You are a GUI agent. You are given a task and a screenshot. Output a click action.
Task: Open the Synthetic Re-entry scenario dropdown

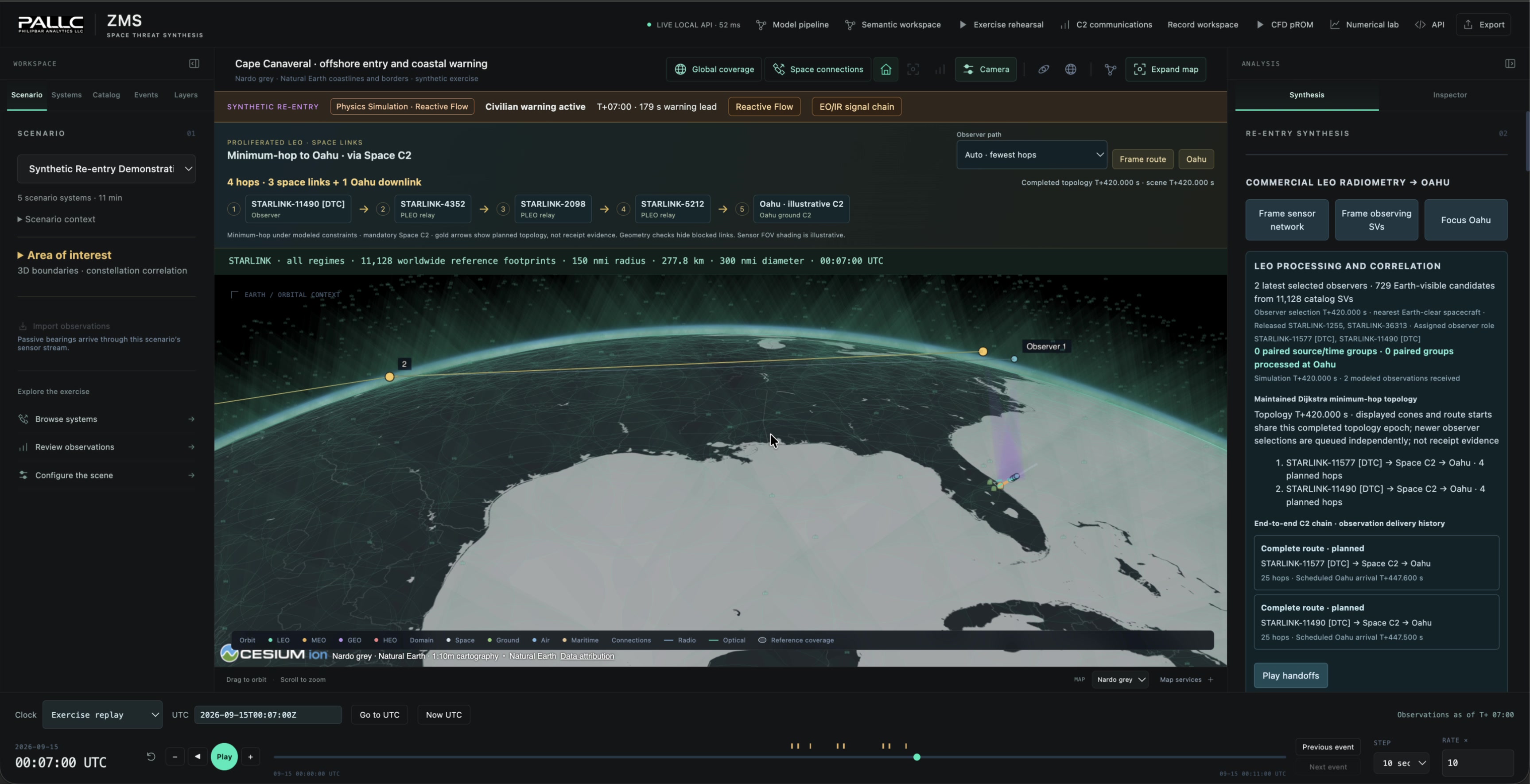pyautogui.click(x=106, y=169)
